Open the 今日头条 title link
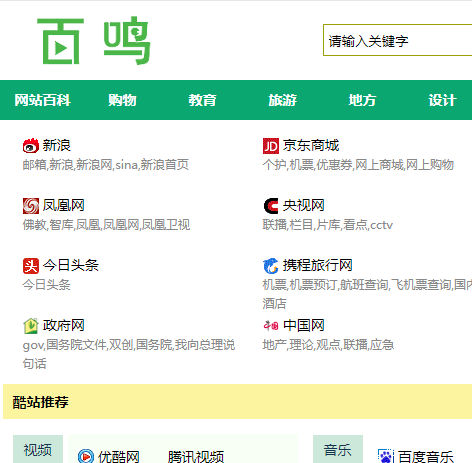Image resolution: width=472 pixels, height=463 pixels. pos(70,266)
